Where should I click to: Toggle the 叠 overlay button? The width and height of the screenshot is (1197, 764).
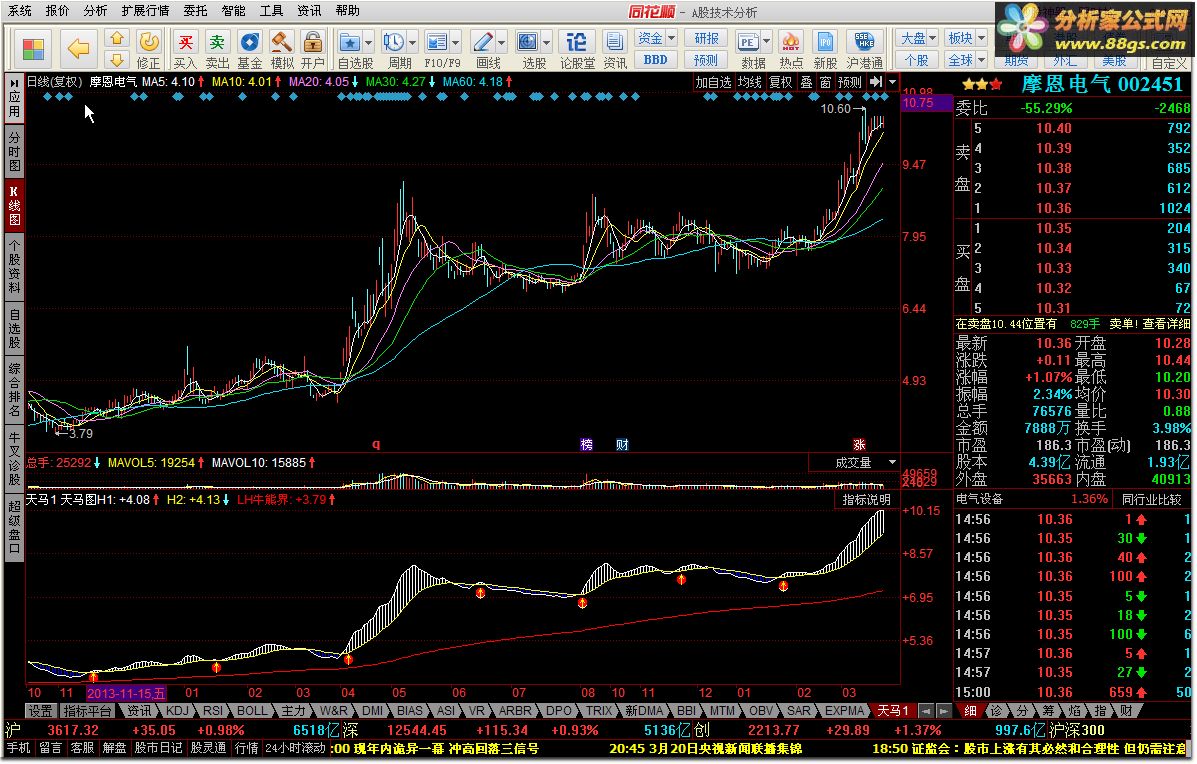[806, 82]
